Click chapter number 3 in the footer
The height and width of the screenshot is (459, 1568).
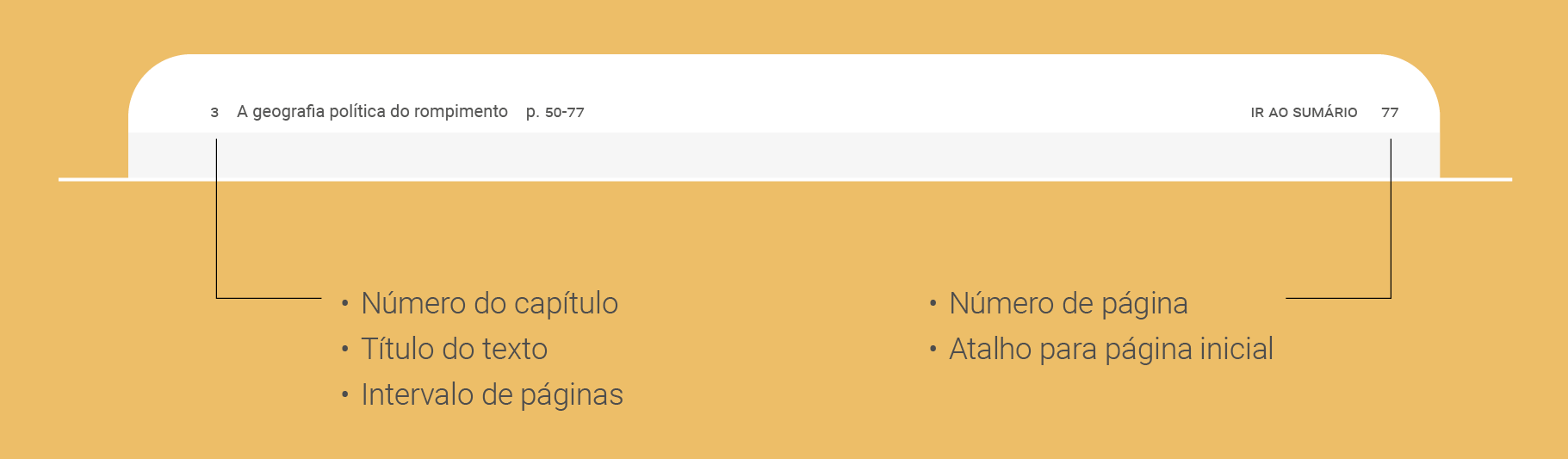(214, 113)
